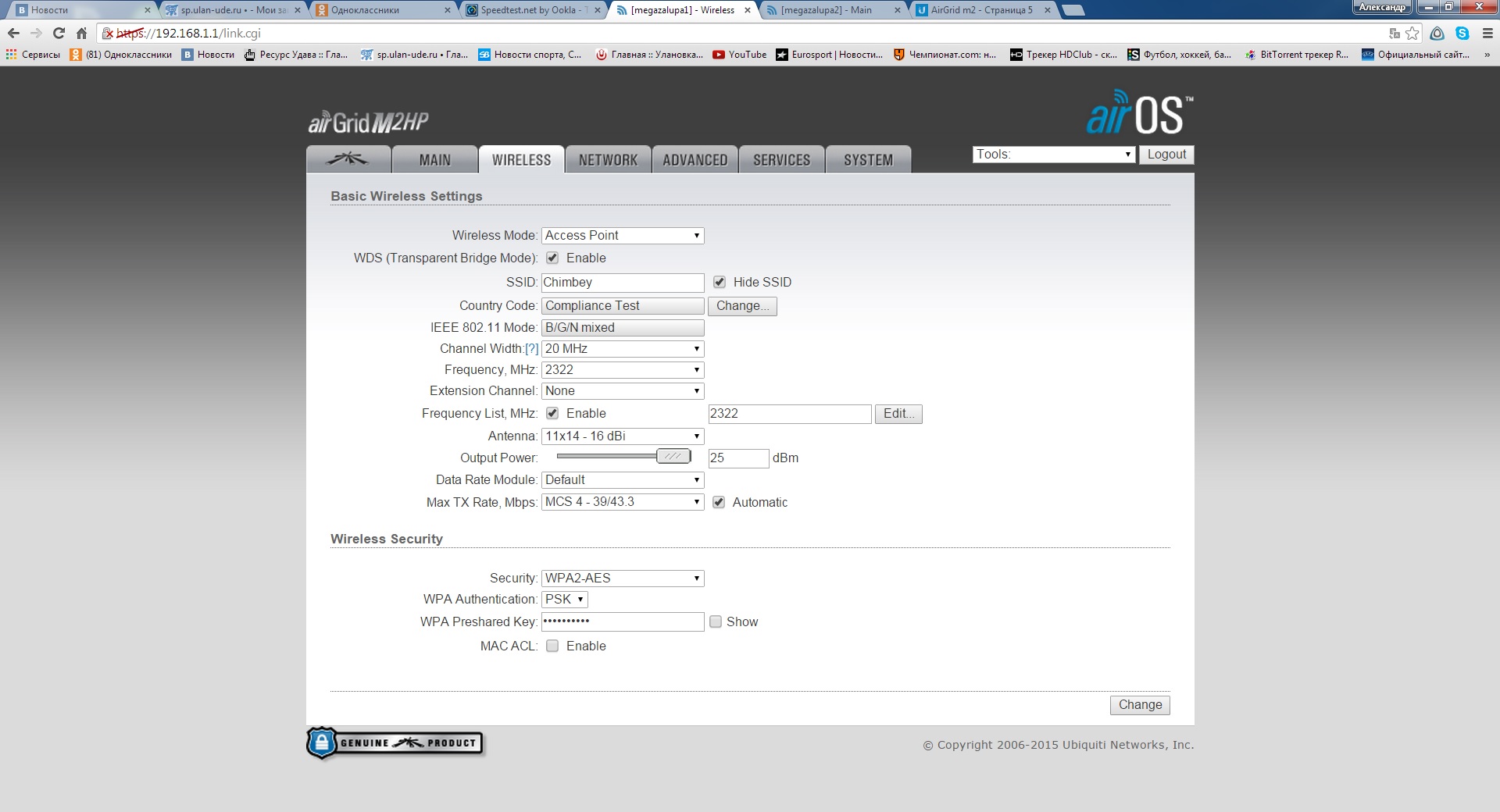1500x812 pixels.
Task: Switch to ADVANCED tab
Action: pyautogui.click(x=695, y=159)
